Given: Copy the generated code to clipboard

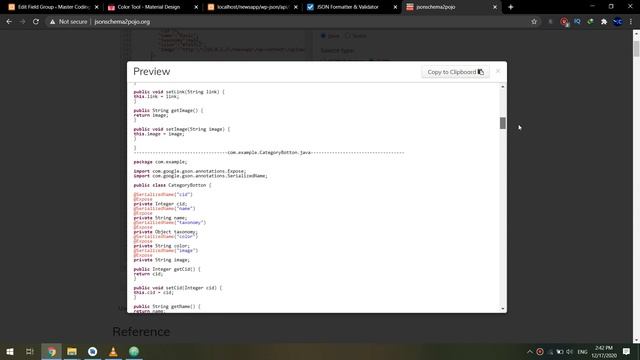Looking at the screenshot, I should coord(456,72).
